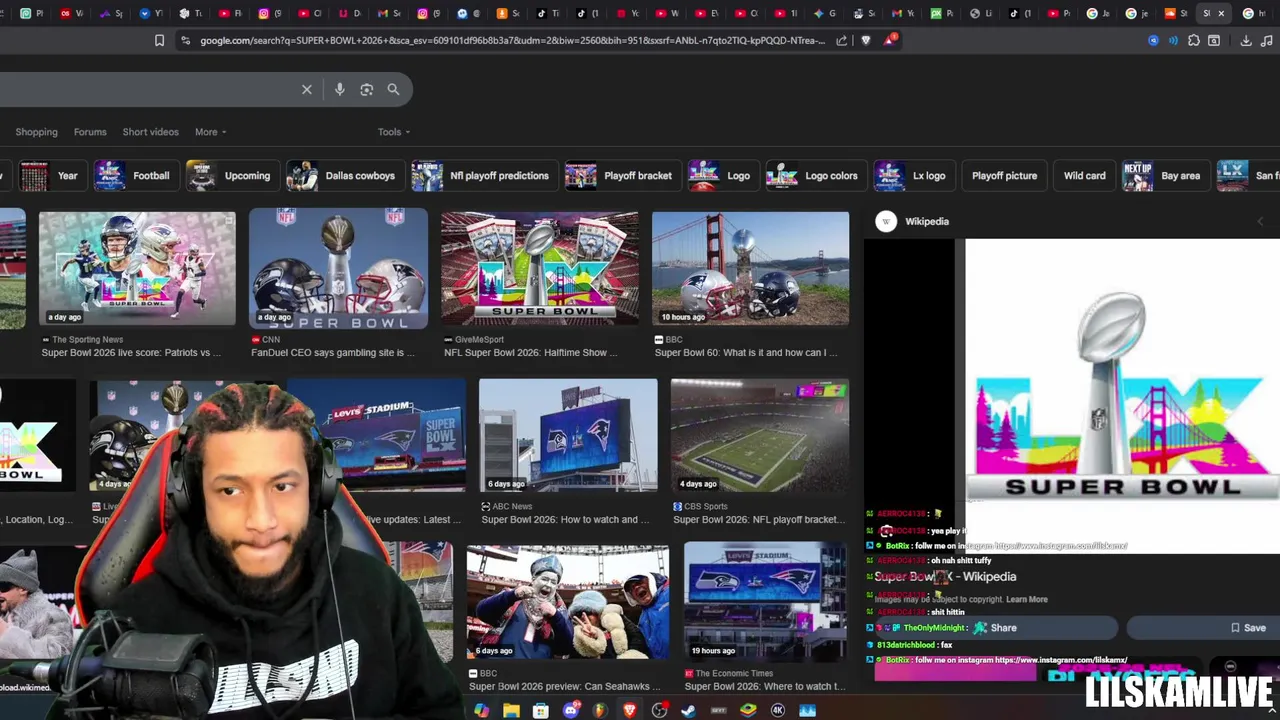Open FL Studio from the taskbar
The width and height of the screenshot is (1280, 720).
click(x=600, y=711)
